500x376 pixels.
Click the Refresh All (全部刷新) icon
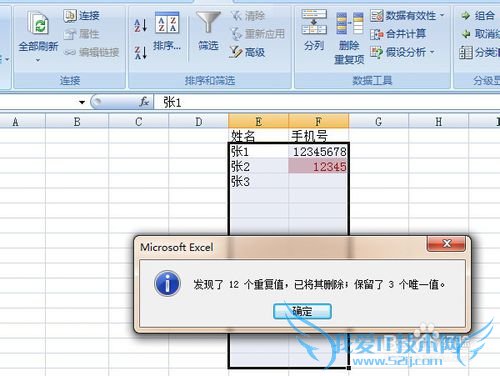(38, 23)
